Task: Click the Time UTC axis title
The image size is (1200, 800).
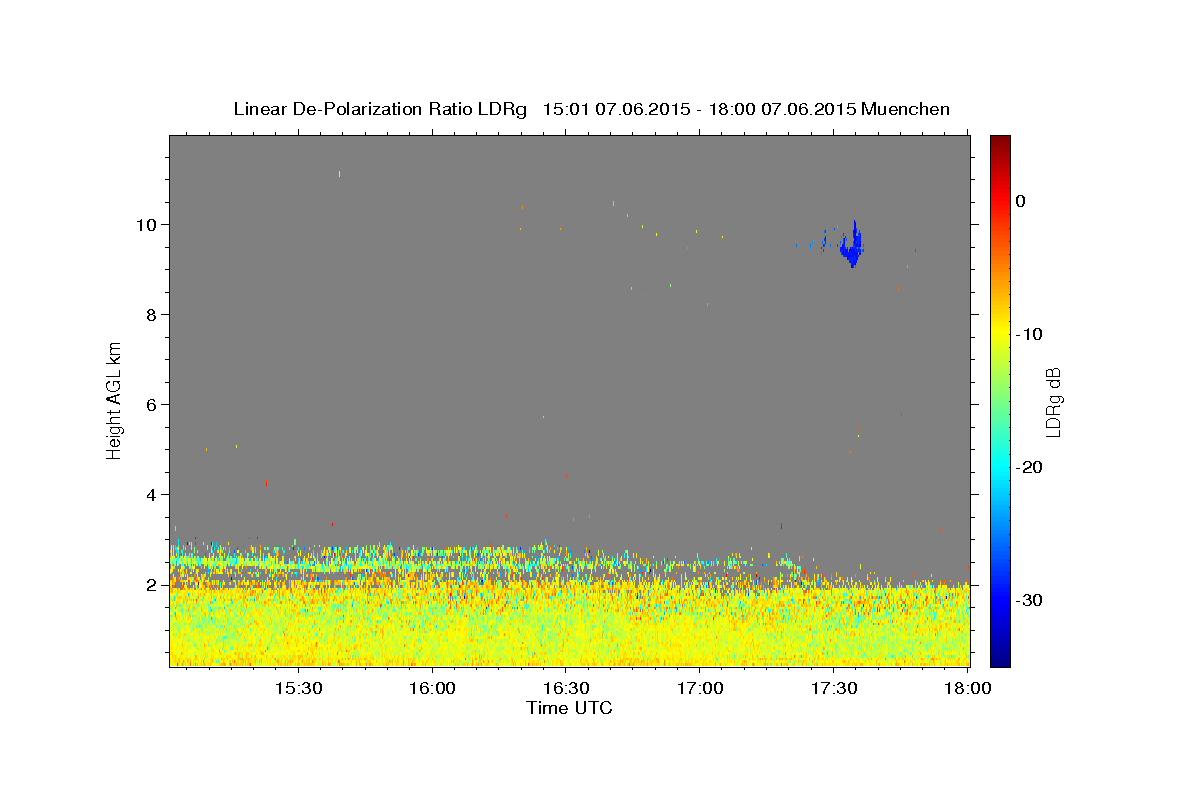Action: point(569,708)
